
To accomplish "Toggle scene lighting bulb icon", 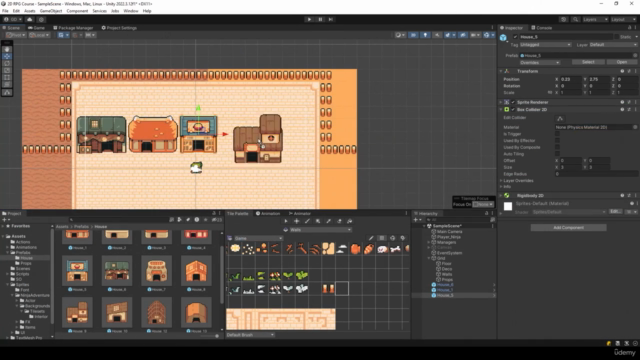I will 425,35.
